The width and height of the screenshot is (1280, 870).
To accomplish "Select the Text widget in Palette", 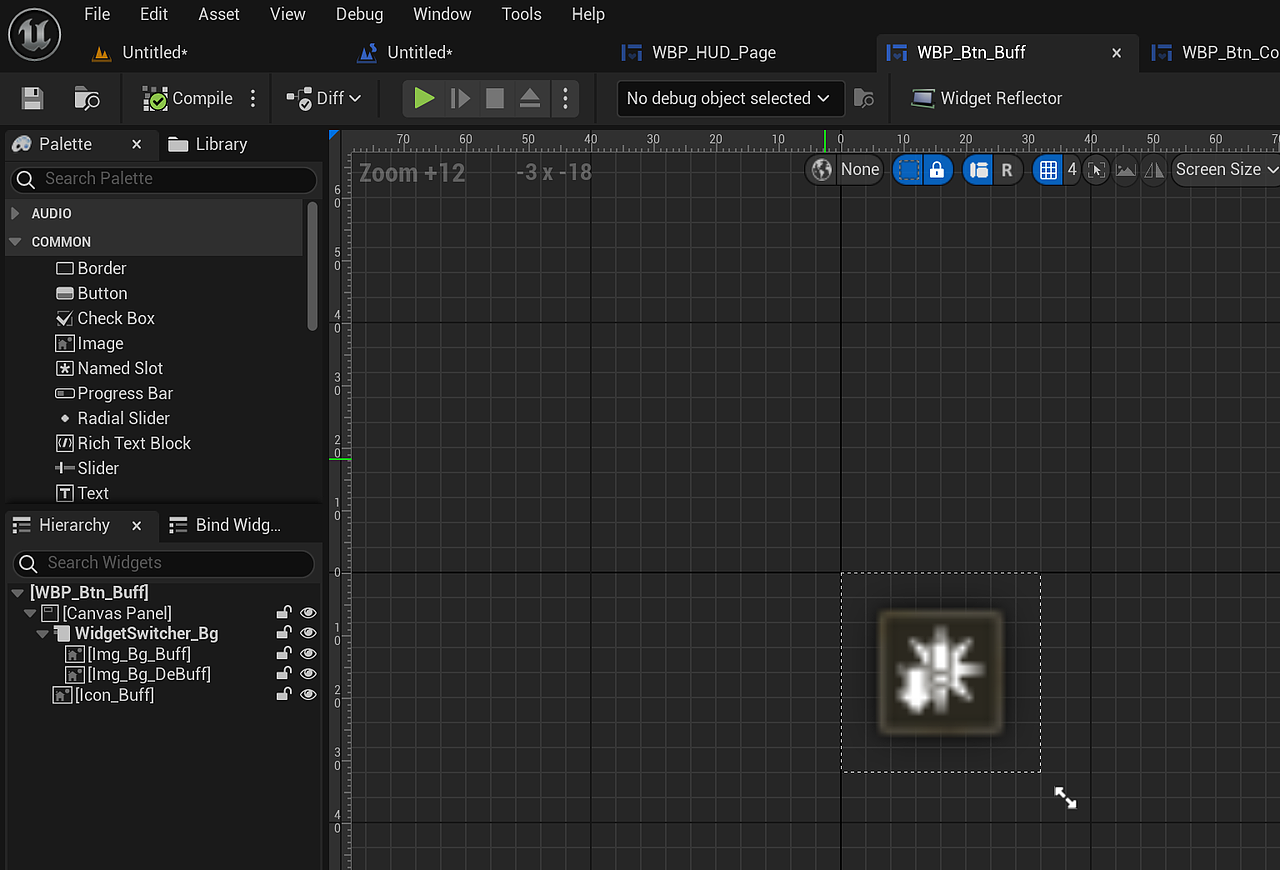I will click(x=82, y=493).
